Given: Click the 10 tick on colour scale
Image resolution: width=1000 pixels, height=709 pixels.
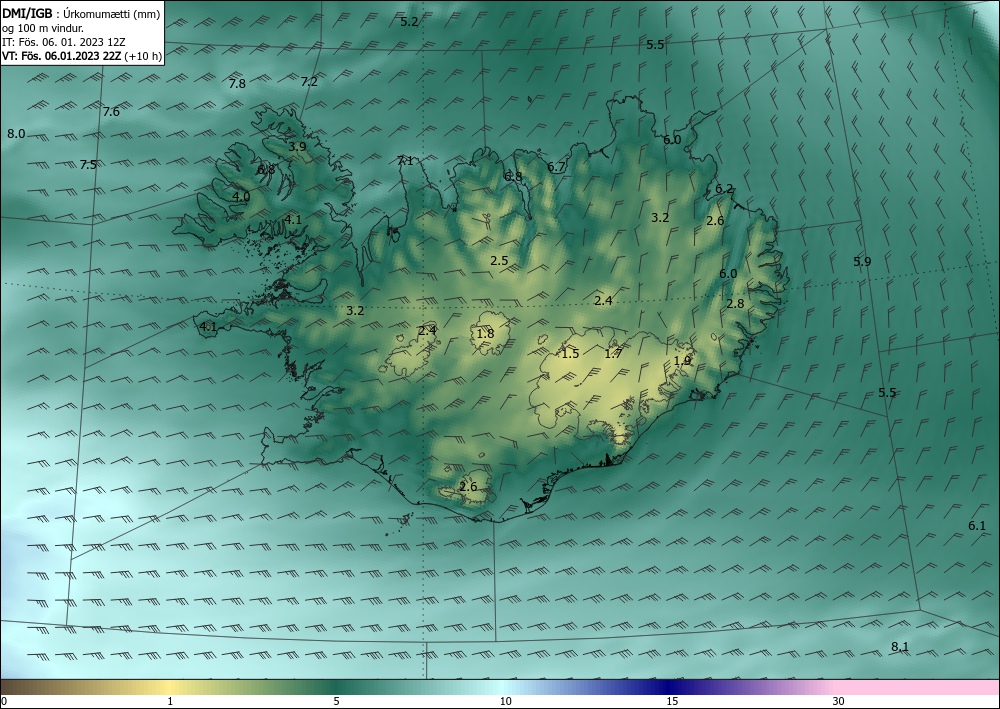Looking at the screenshot, I should [x=506, y=701].
